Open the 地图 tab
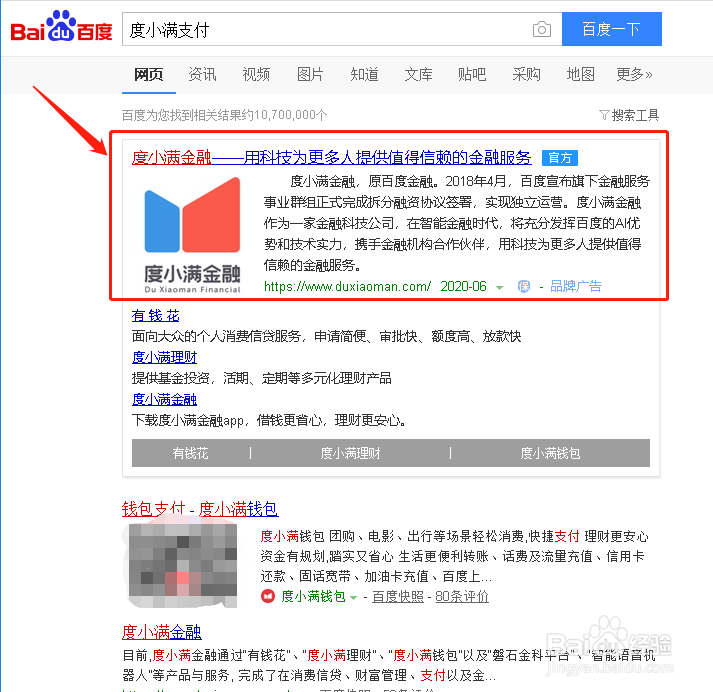Viewport: 713px width, 692px height. pos(580,74)
